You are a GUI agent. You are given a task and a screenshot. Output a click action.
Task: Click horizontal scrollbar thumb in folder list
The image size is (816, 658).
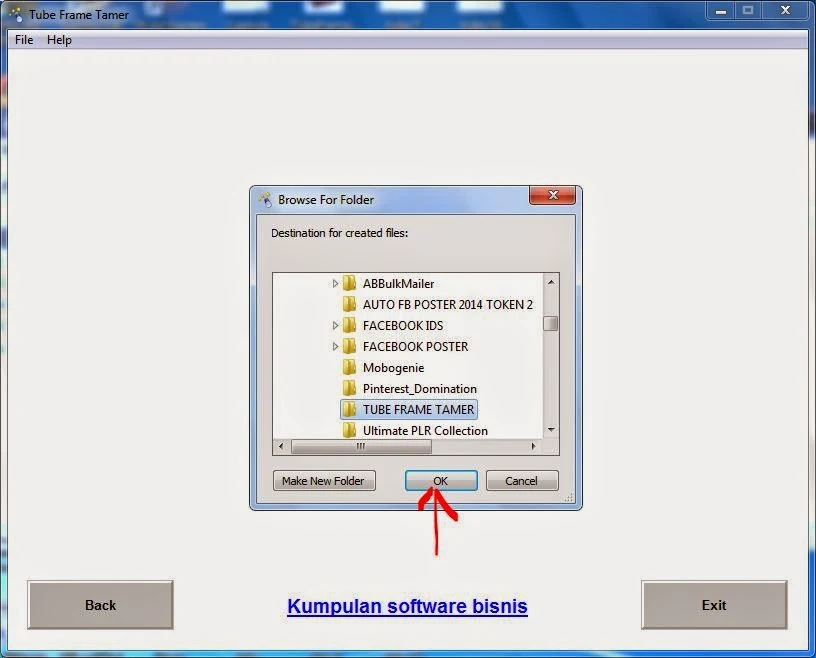pos(361,446)
